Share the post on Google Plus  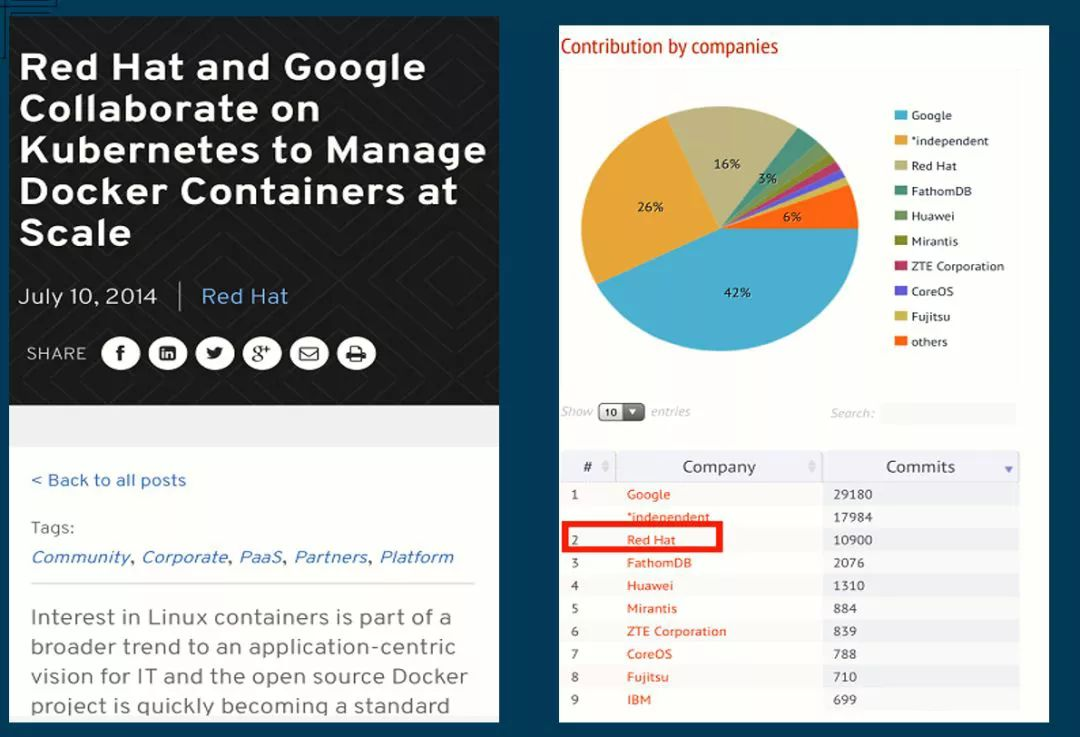(262, 353)
